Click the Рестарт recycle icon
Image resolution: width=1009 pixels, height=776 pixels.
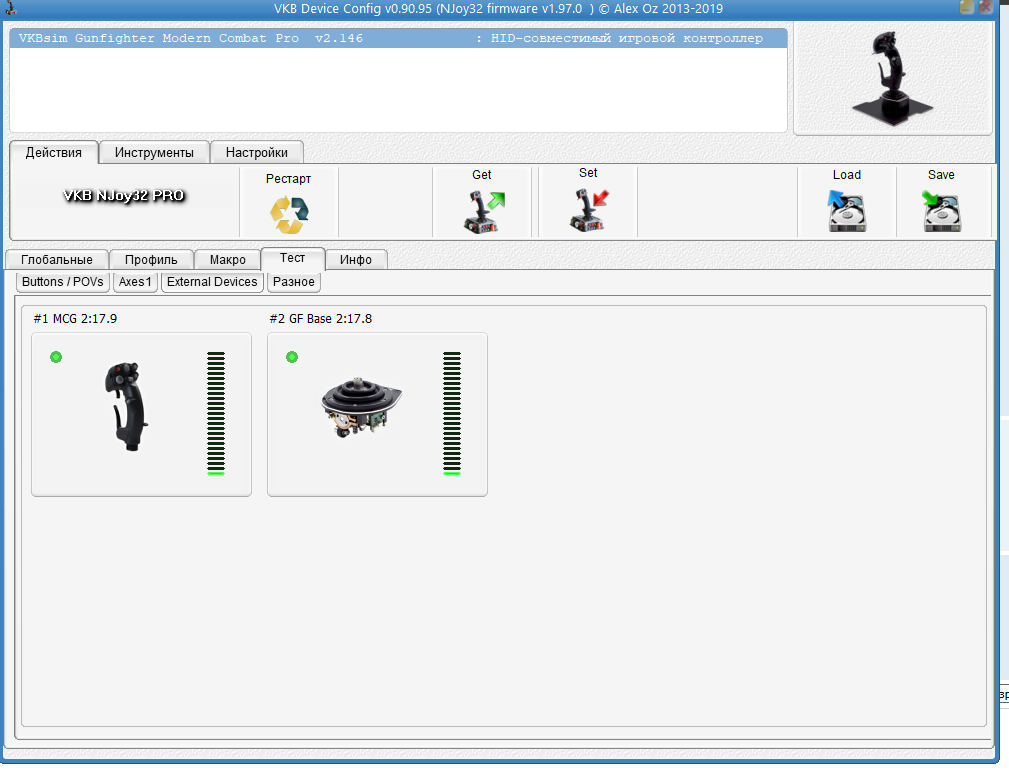point(288,212)
